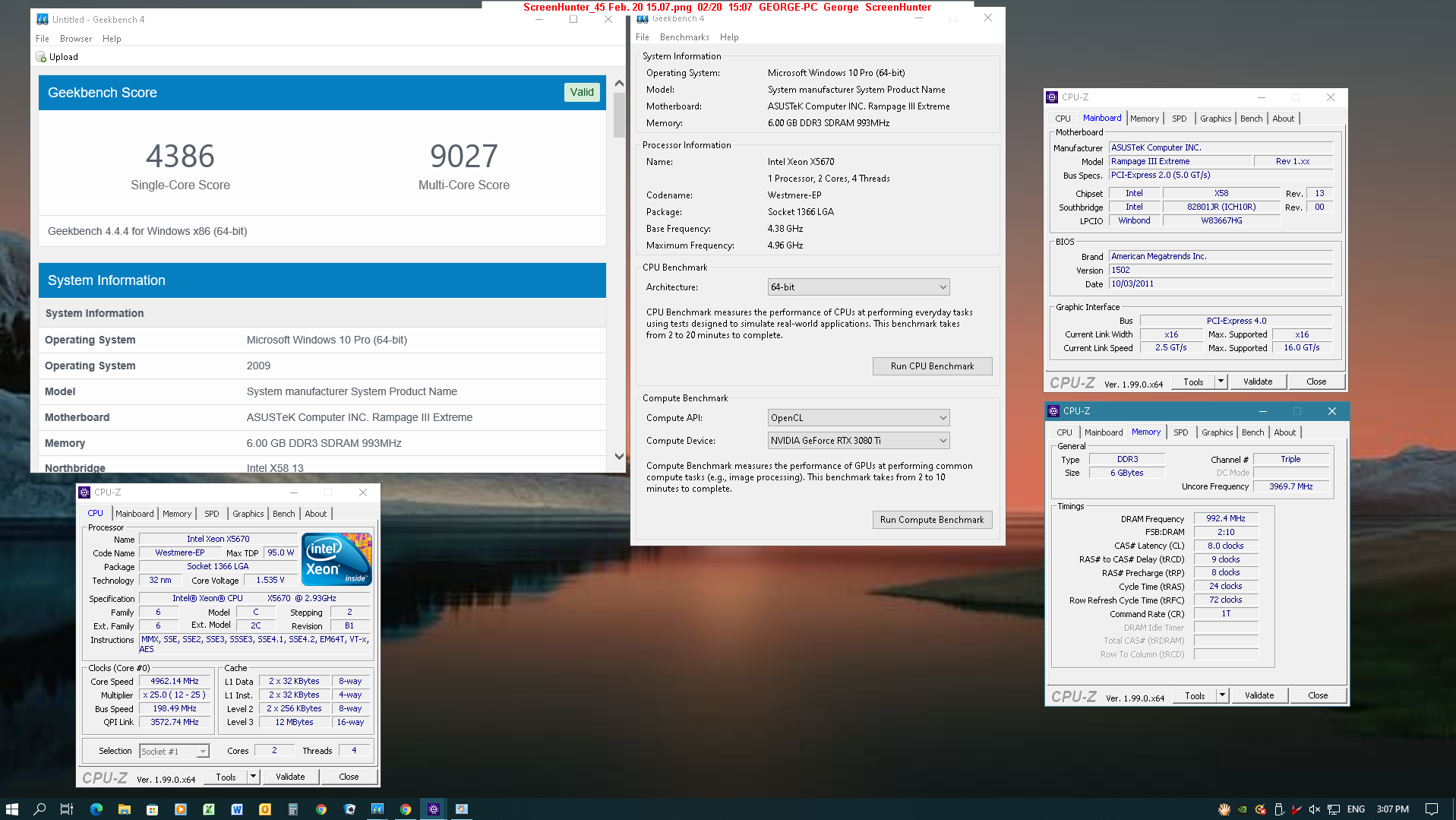The width and height of the screenshot is (1456, 820).
Task: Open File Explorer from the taskbar
Action: [x=125, y=809]
